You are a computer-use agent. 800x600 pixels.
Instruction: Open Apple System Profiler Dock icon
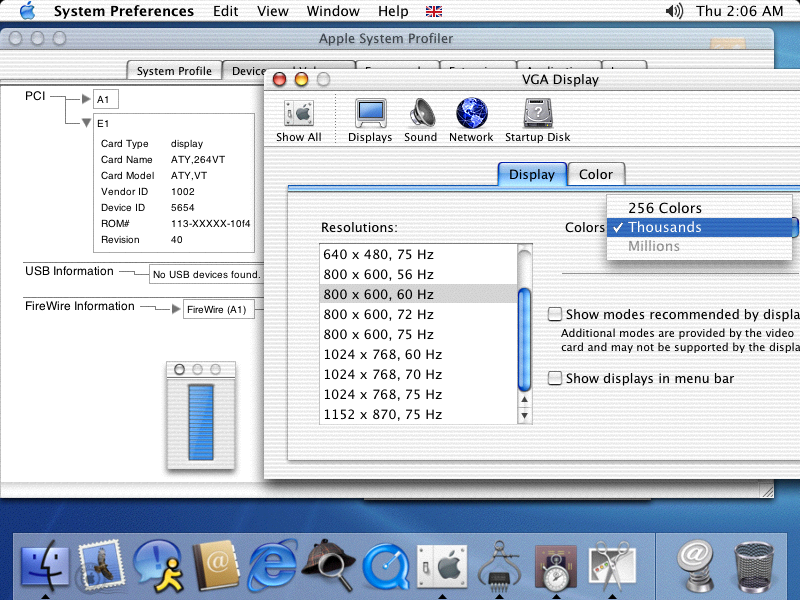[499, 565]
